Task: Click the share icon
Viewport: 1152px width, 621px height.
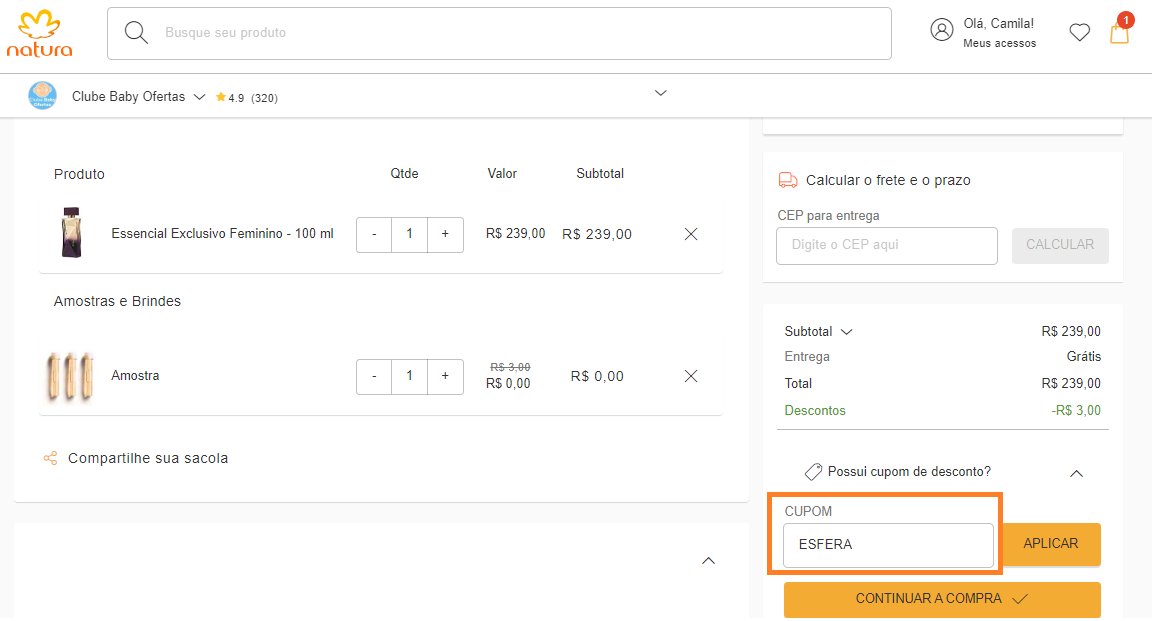Action: tap(50, 459)
